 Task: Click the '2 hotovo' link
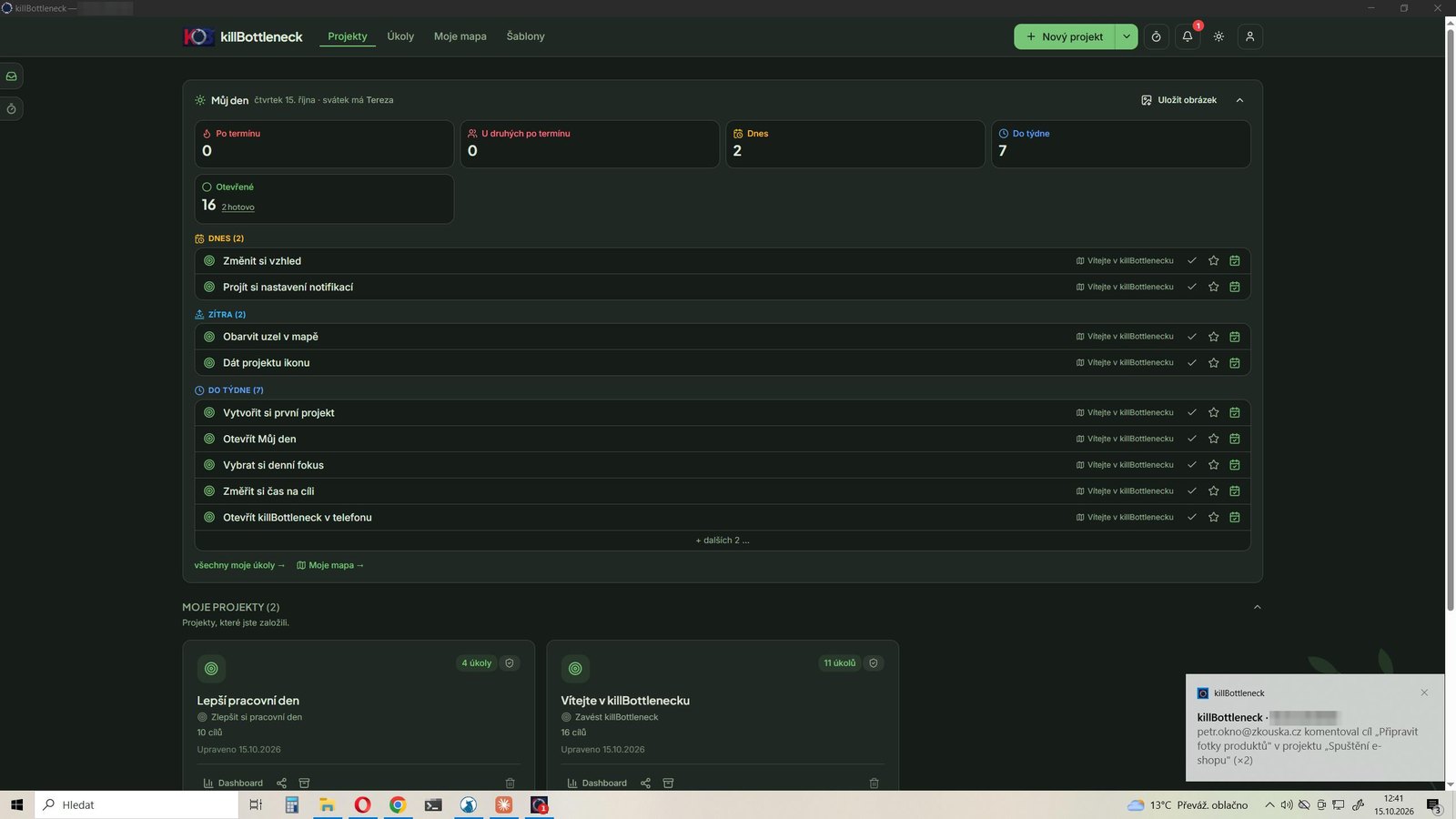tap(238, 207)
